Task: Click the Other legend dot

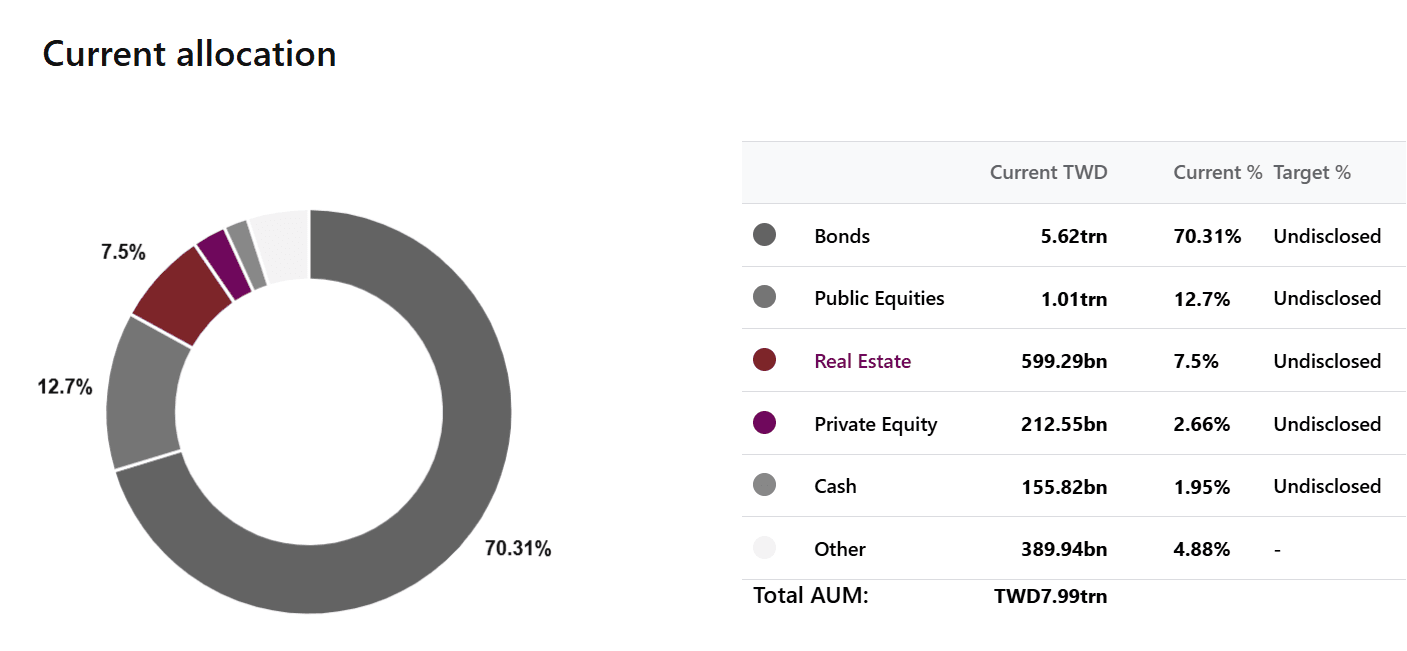Action: (x=764, y=548)
